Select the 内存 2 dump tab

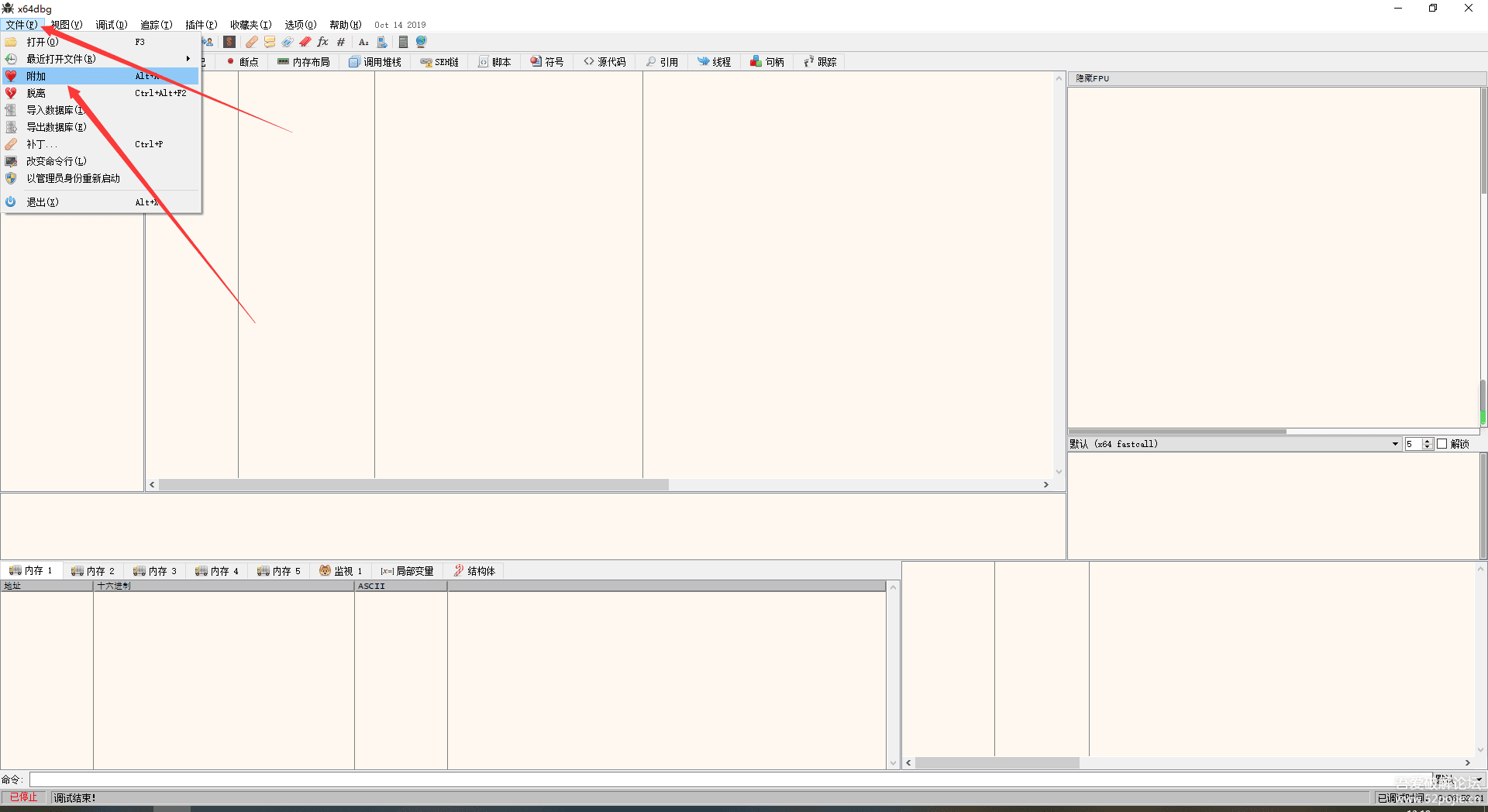pos(93,571)
